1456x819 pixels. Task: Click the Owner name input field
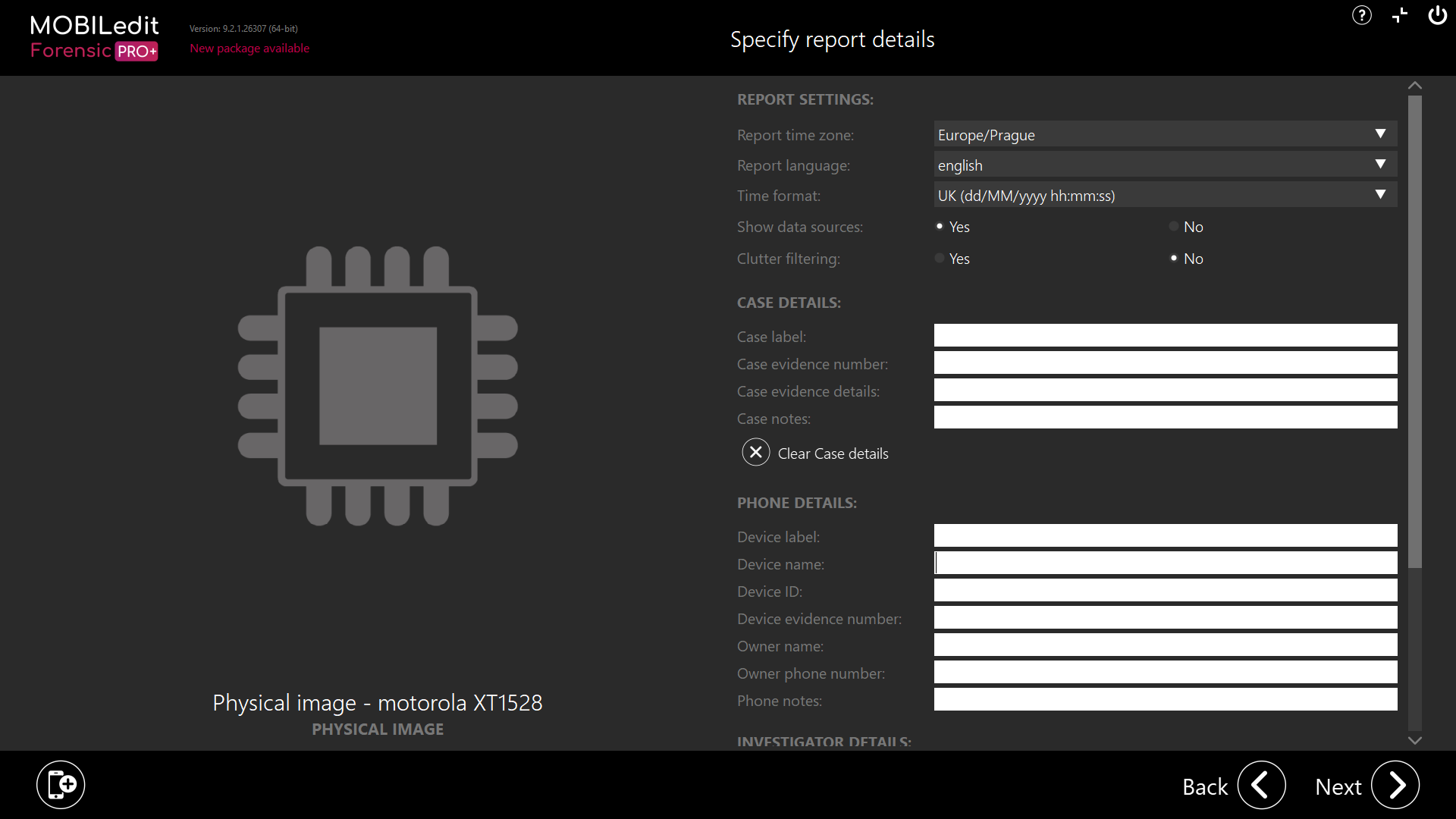coord(1165,645)
